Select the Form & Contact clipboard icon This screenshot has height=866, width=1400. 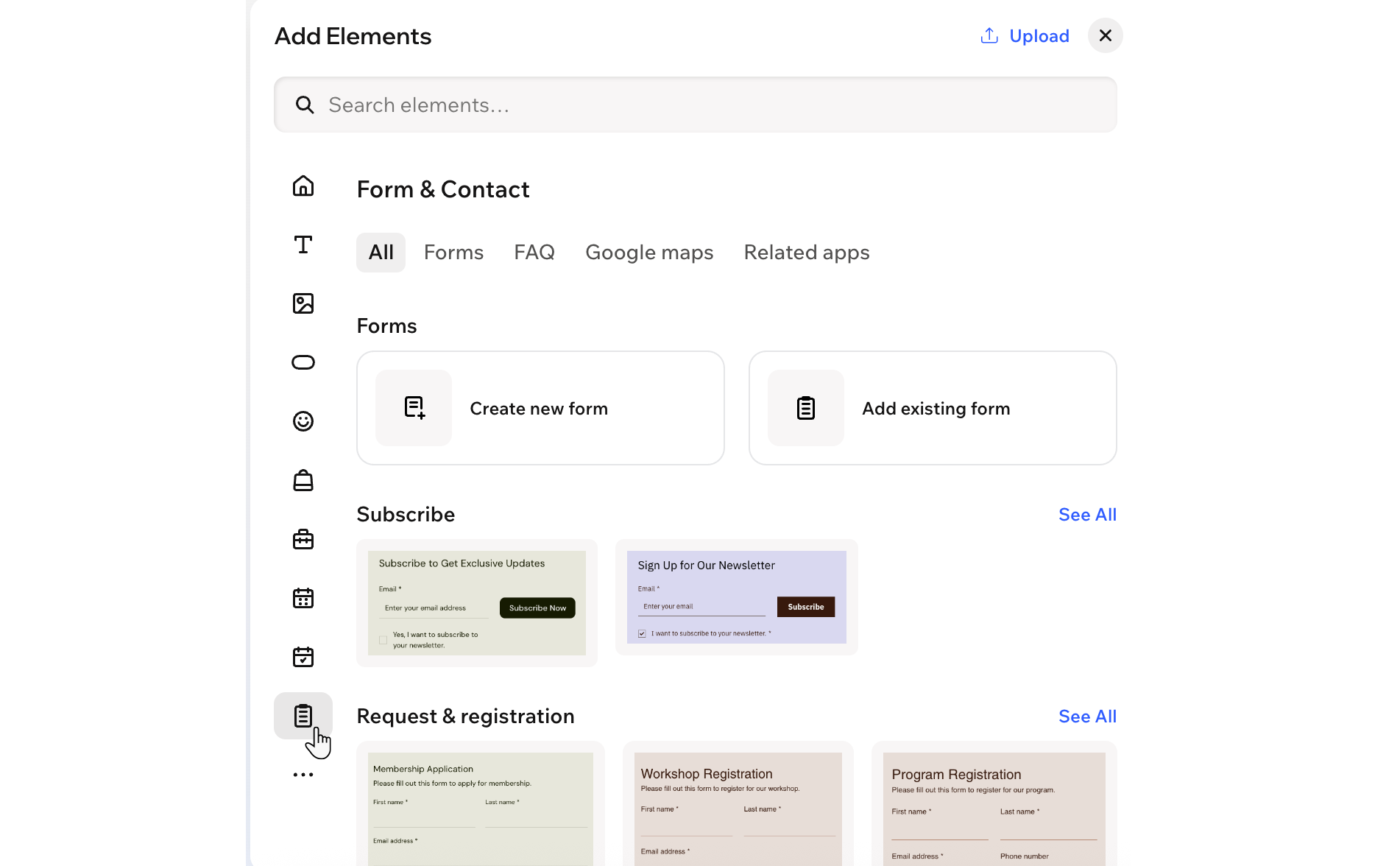pyautogui.click(x=303, y=716)
